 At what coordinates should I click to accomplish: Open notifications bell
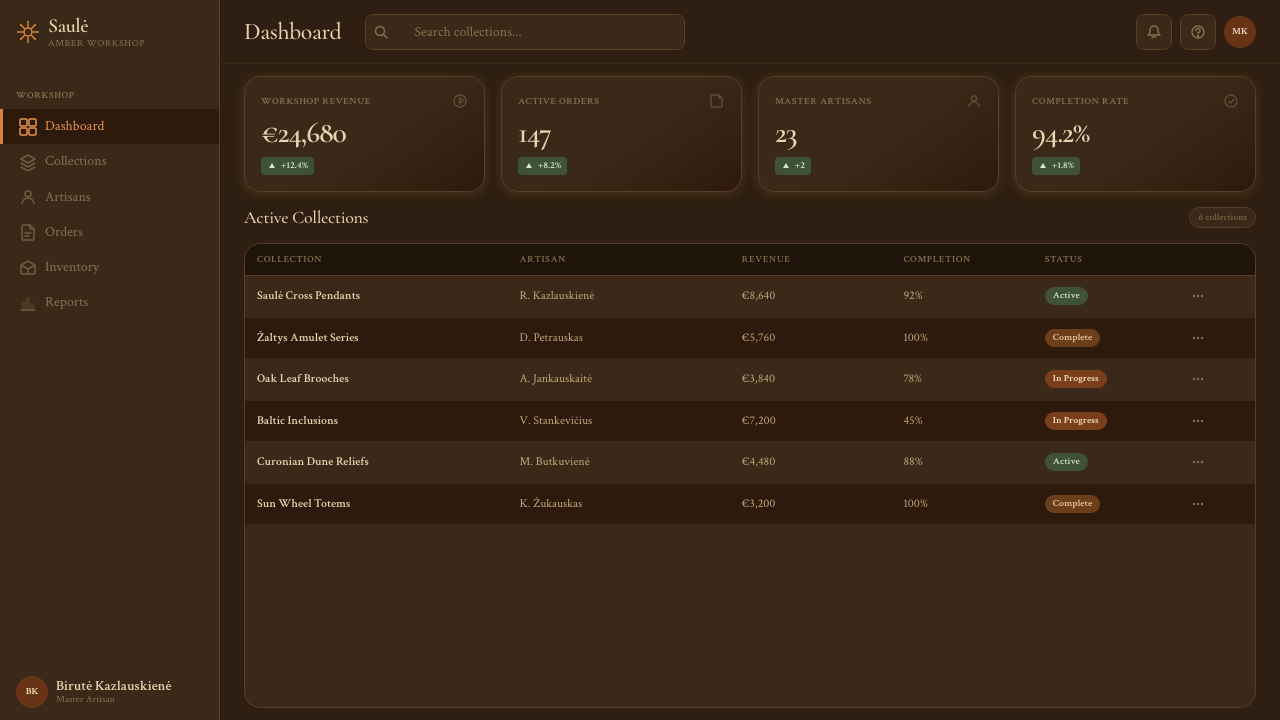1154,32
